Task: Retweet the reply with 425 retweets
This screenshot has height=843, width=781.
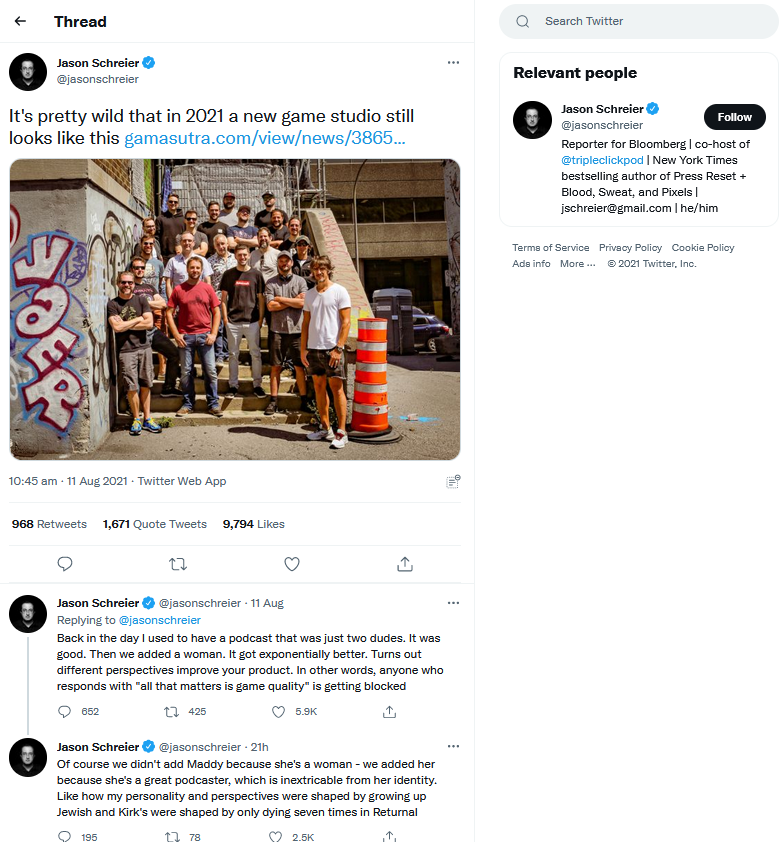Action: coord(172,712)
